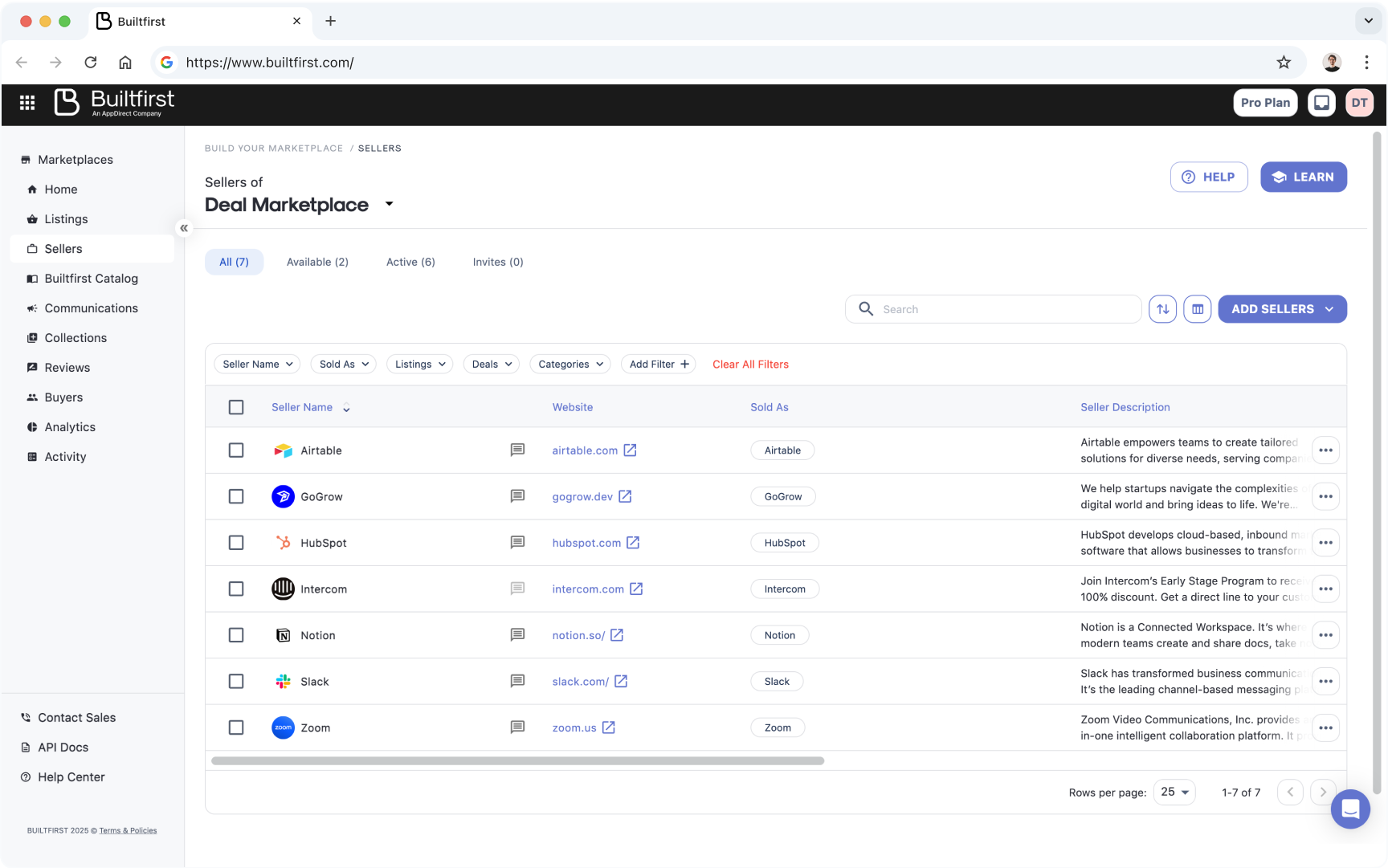Check the GoGrow row checkbox
1388x868 pixels.
pyautogui.click(x=236, y=496)
